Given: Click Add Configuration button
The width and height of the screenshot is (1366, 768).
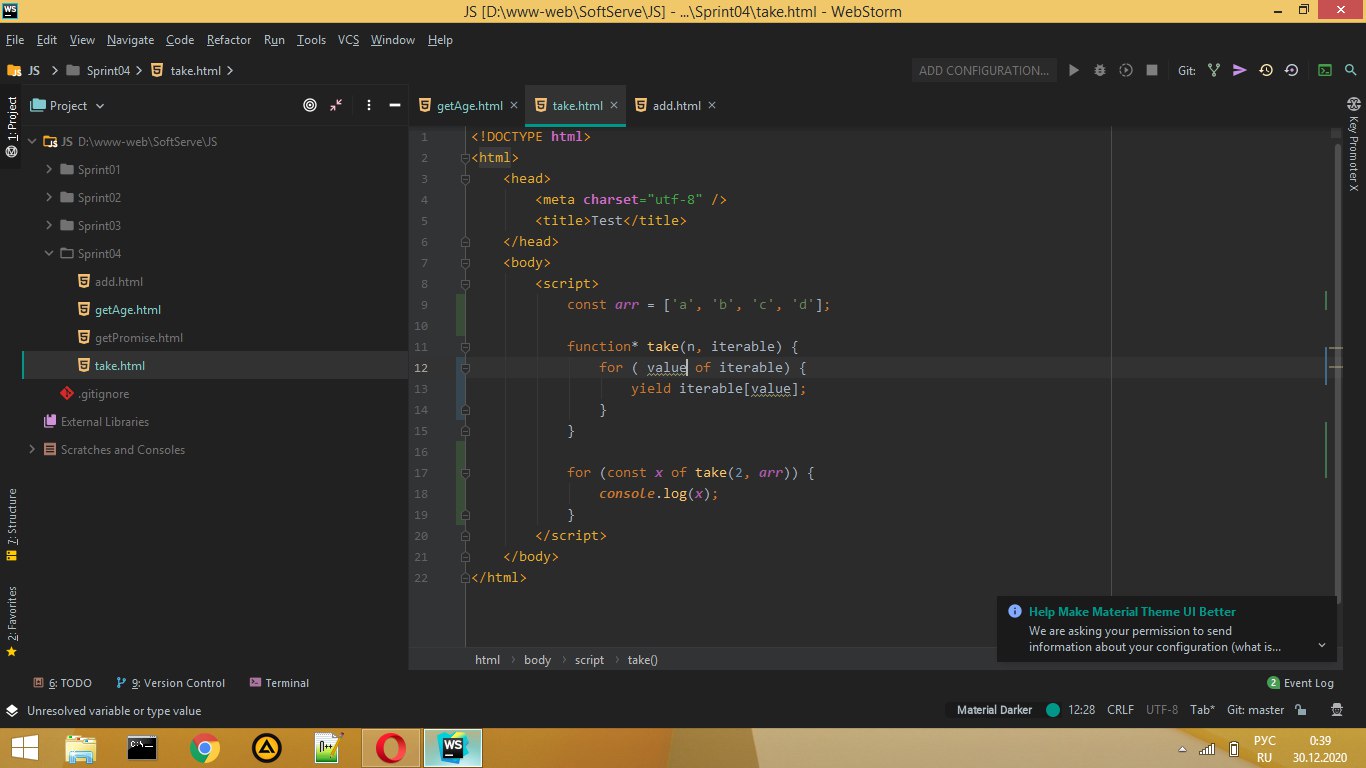Looking at the screenshot, I should coord(984,70).
